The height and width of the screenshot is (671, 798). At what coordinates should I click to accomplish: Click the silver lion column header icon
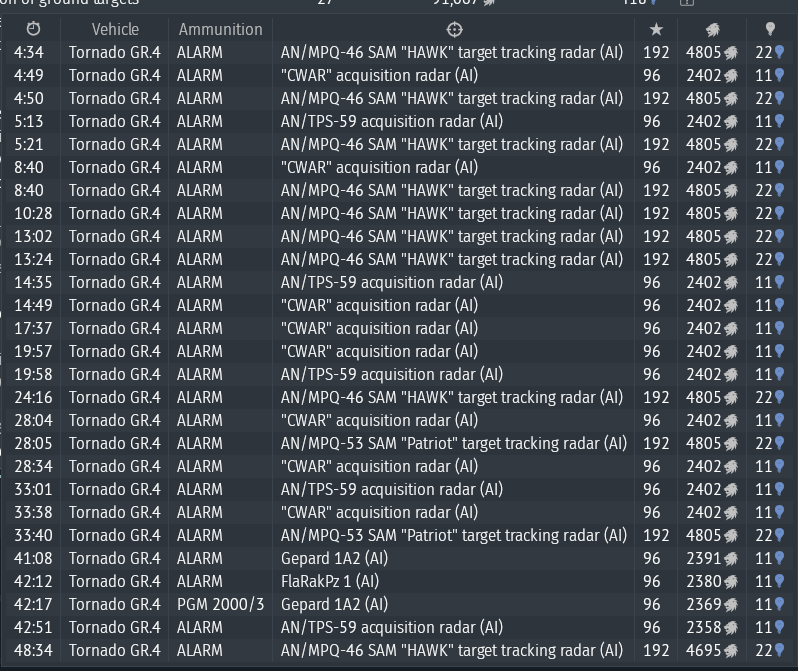(712, 30)
